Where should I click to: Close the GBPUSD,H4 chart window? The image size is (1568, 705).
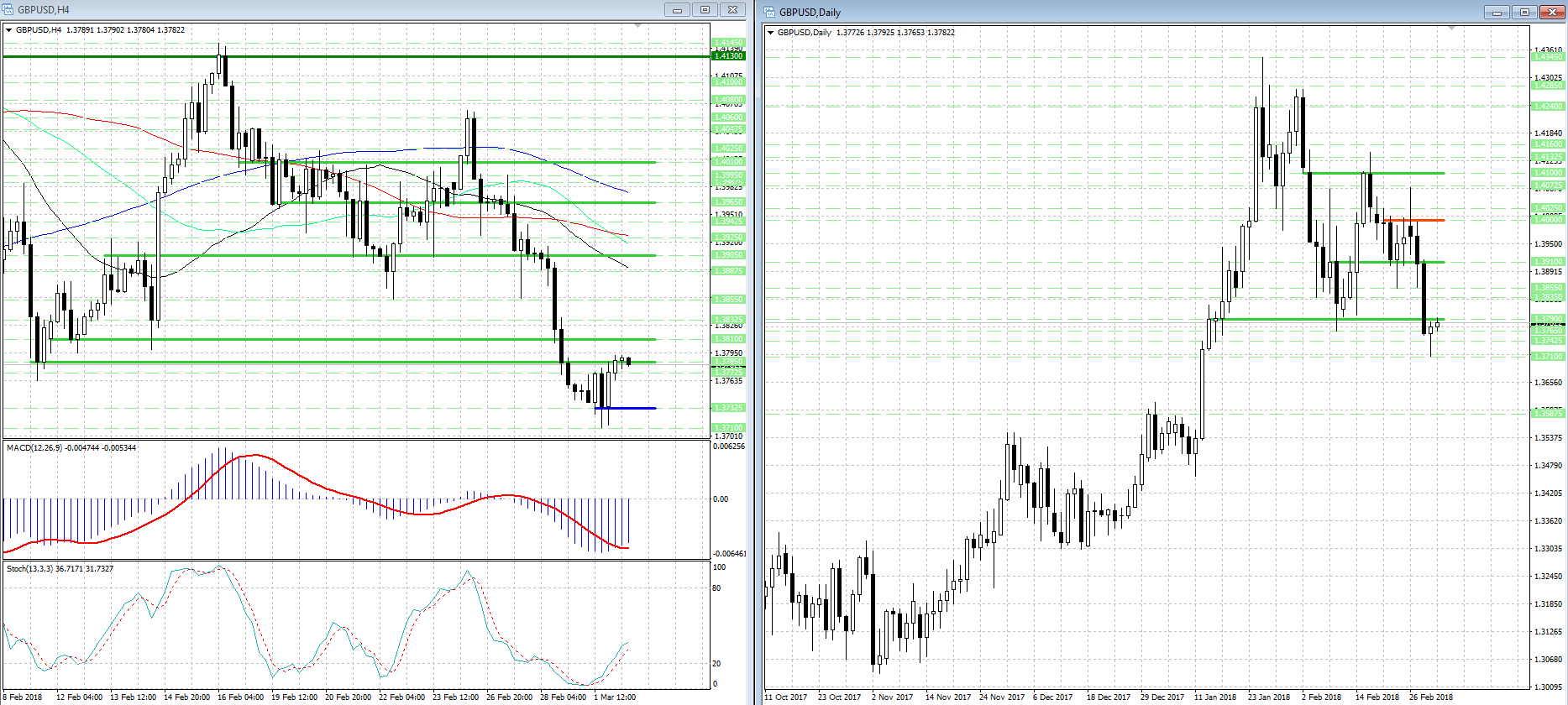pyautogui.click(x=732, y=10)
